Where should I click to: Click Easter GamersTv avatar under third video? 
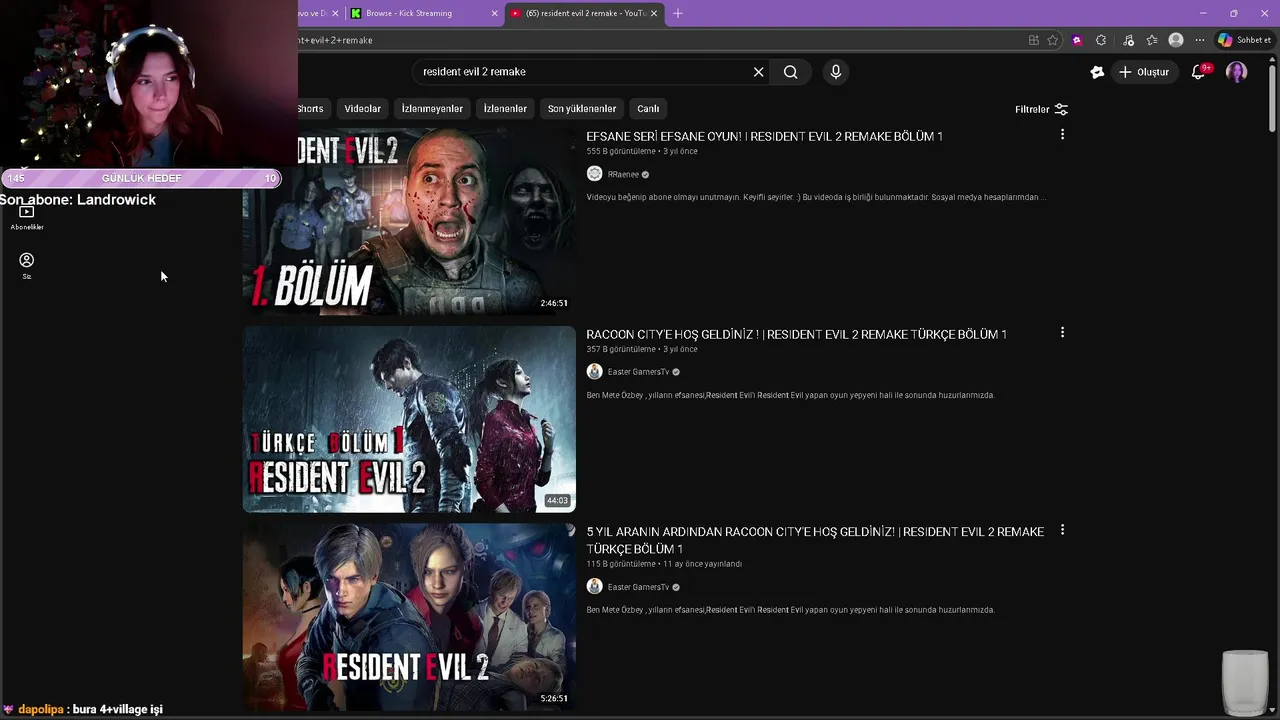pos(595,587)
